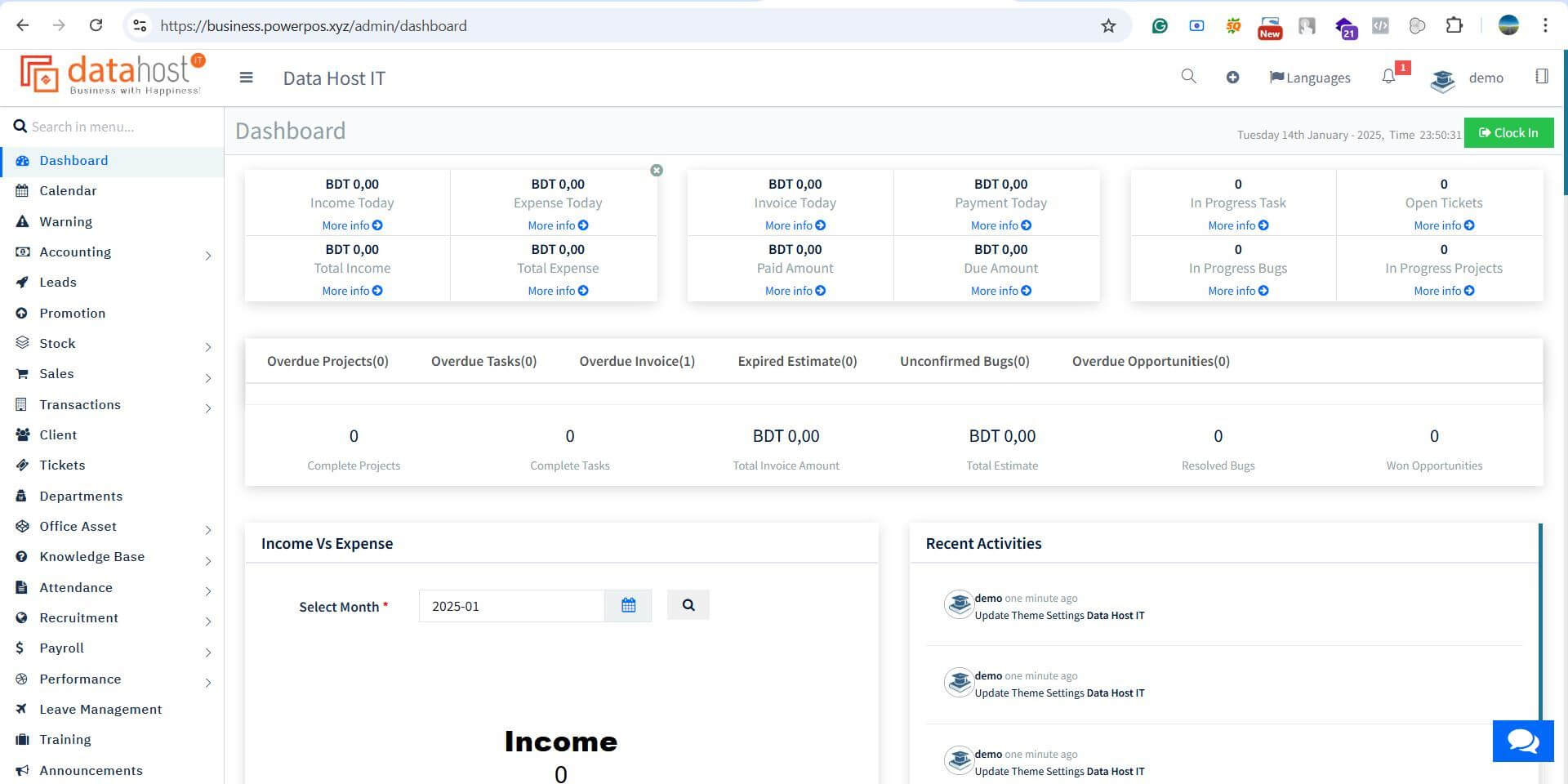Viewport: 1568px width, 784px height.
Task: Click the Select Month input field
Action: [511, 606]
